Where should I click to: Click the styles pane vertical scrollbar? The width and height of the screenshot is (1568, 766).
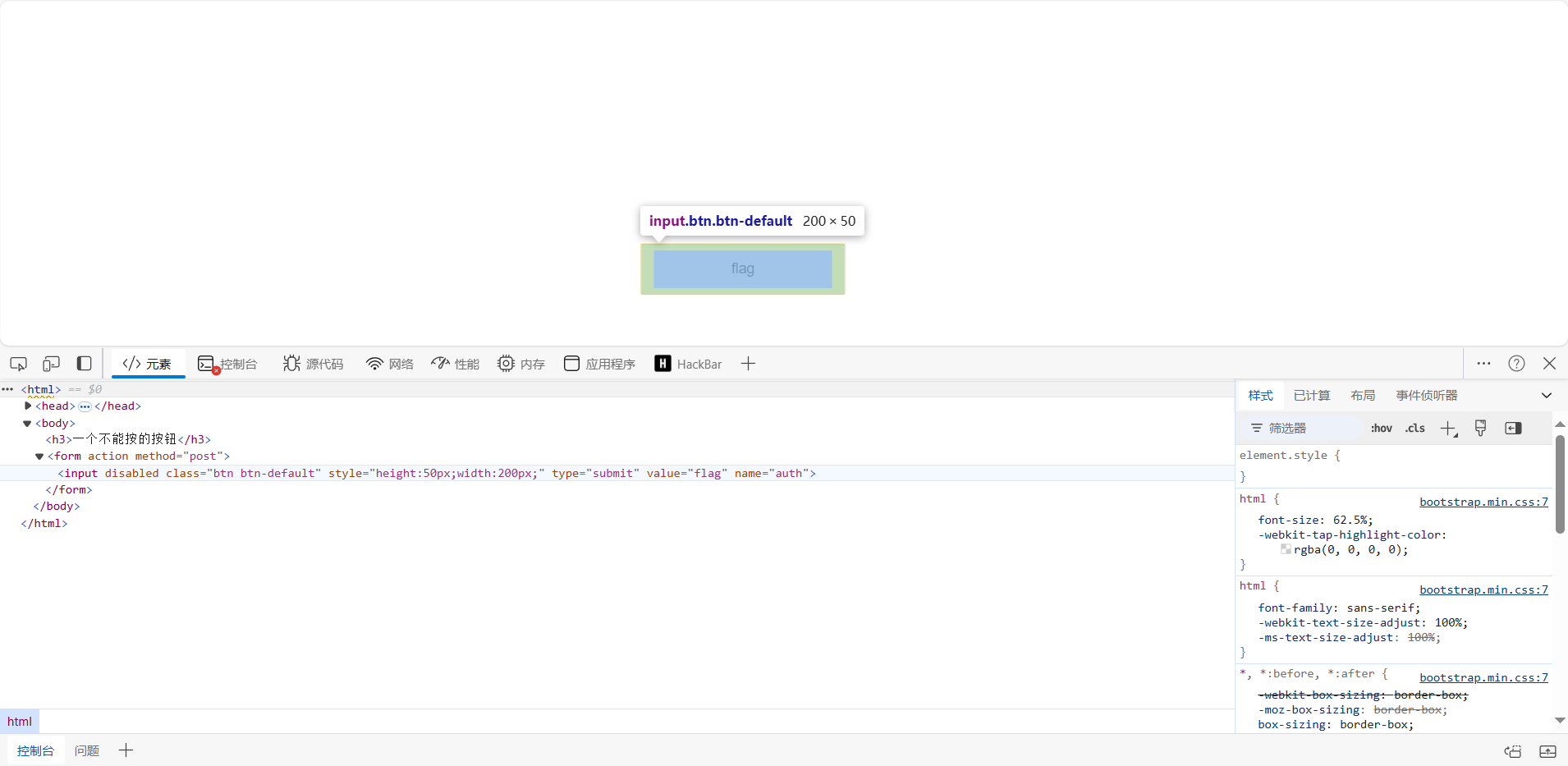(x=1560, y=484)
